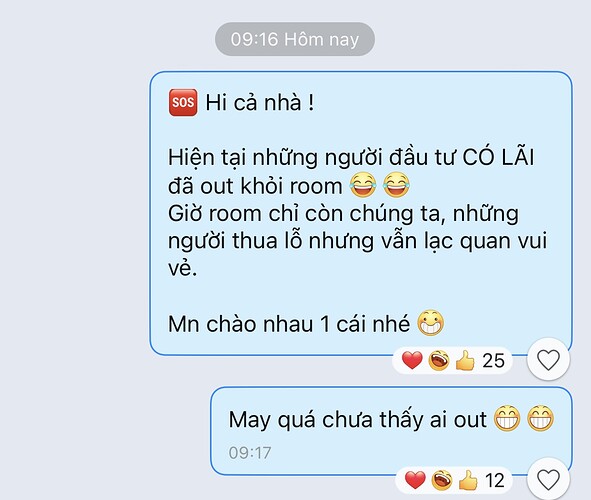
Task: Click the first tears-of-joy emoji after 'room'
Action: point(363,185)
